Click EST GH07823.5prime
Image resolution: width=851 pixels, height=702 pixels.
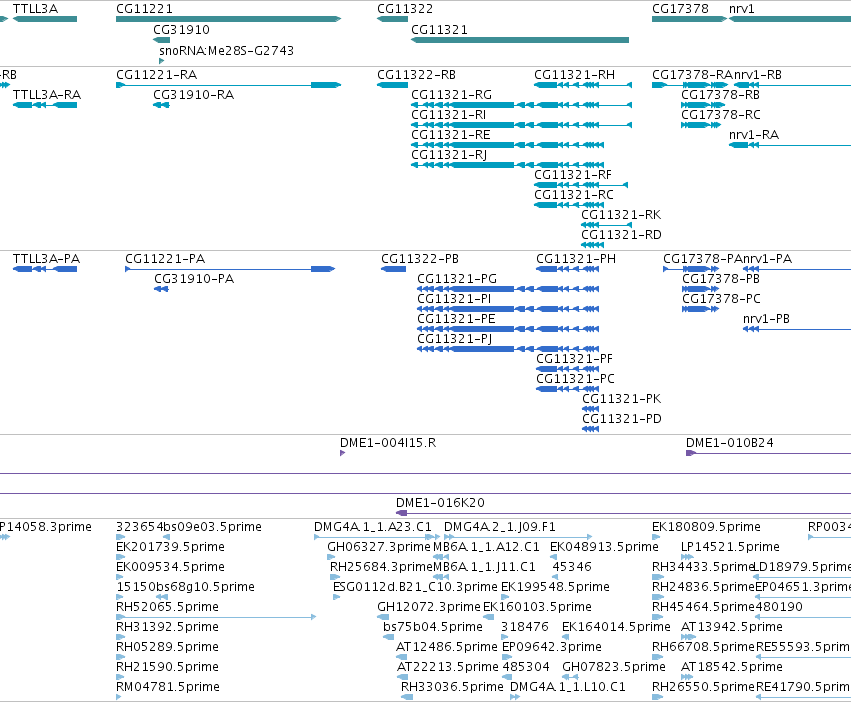click(614, 667)
